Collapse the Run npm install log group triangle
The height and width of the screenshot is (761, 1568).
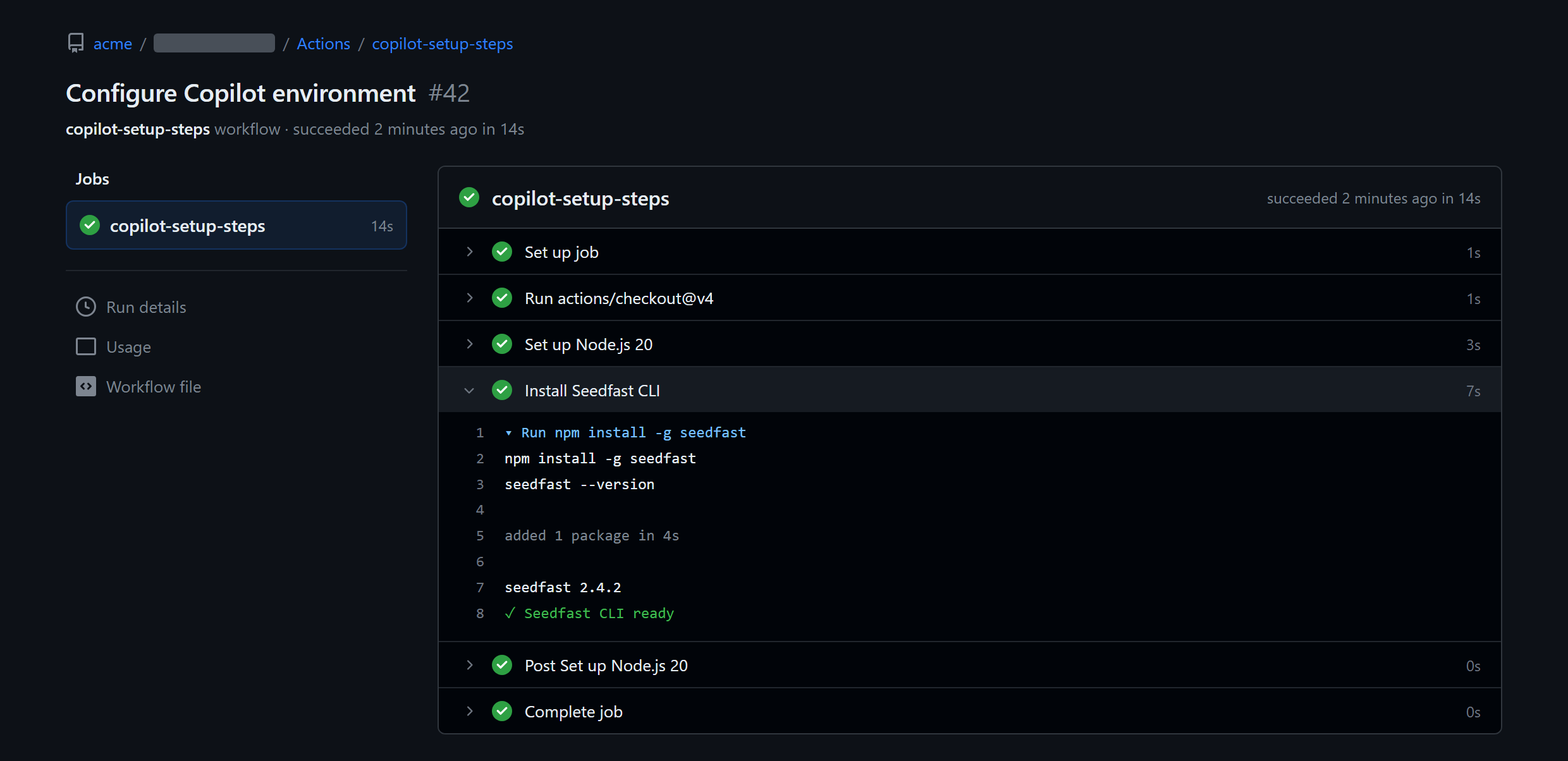tap(508, 433)
